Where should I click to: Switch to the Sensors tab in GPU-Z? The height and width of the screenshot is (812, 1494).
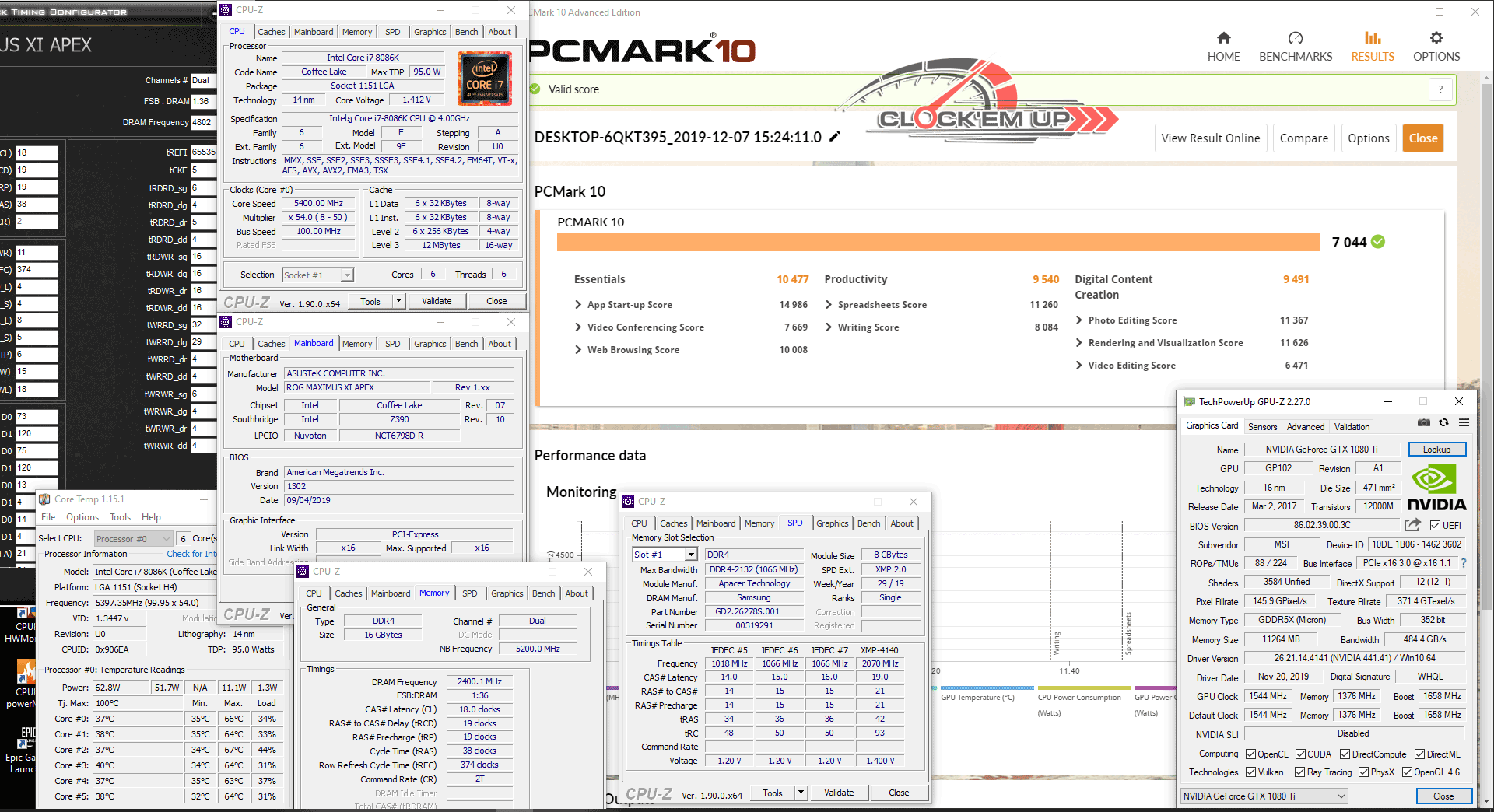(x=1262, y=427)
